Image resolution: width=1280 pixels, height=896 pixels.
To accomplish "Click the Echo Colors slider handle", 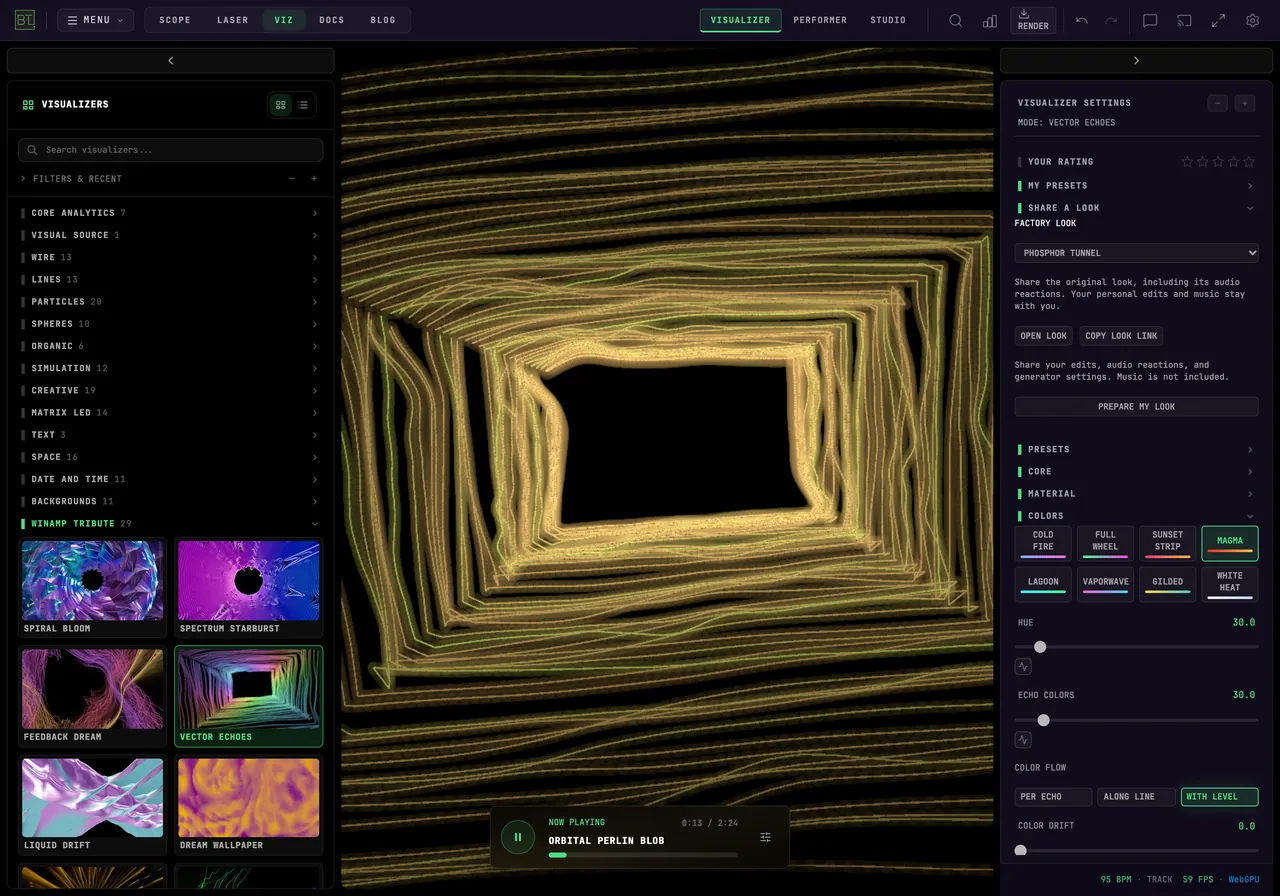I will 1044,721.
